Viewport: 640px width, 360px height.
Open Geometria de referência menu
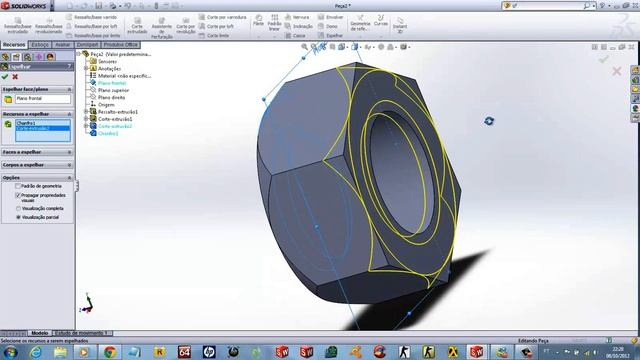pos(360,22)
